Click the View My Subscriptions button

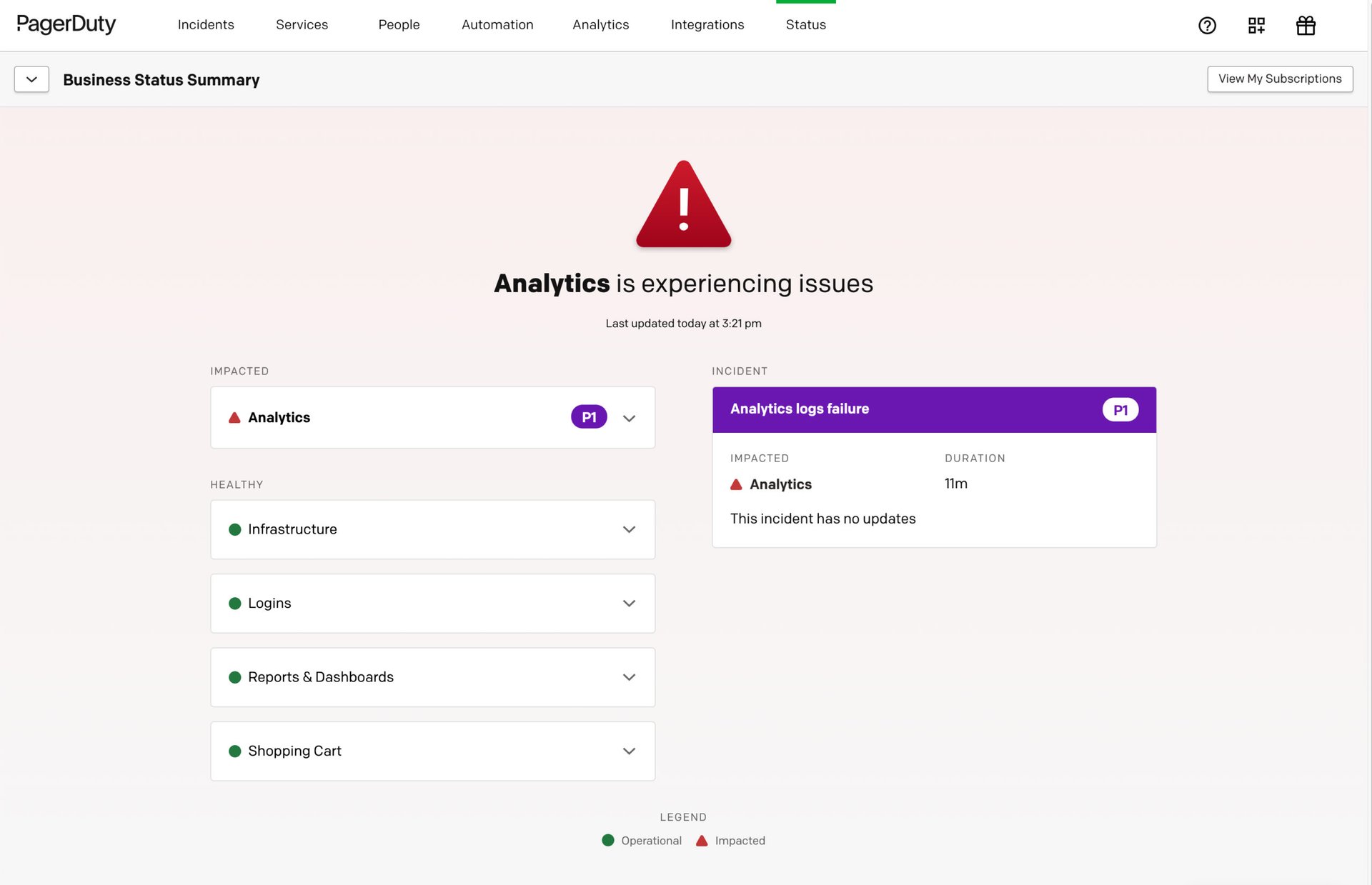(x=1279, y=79)
